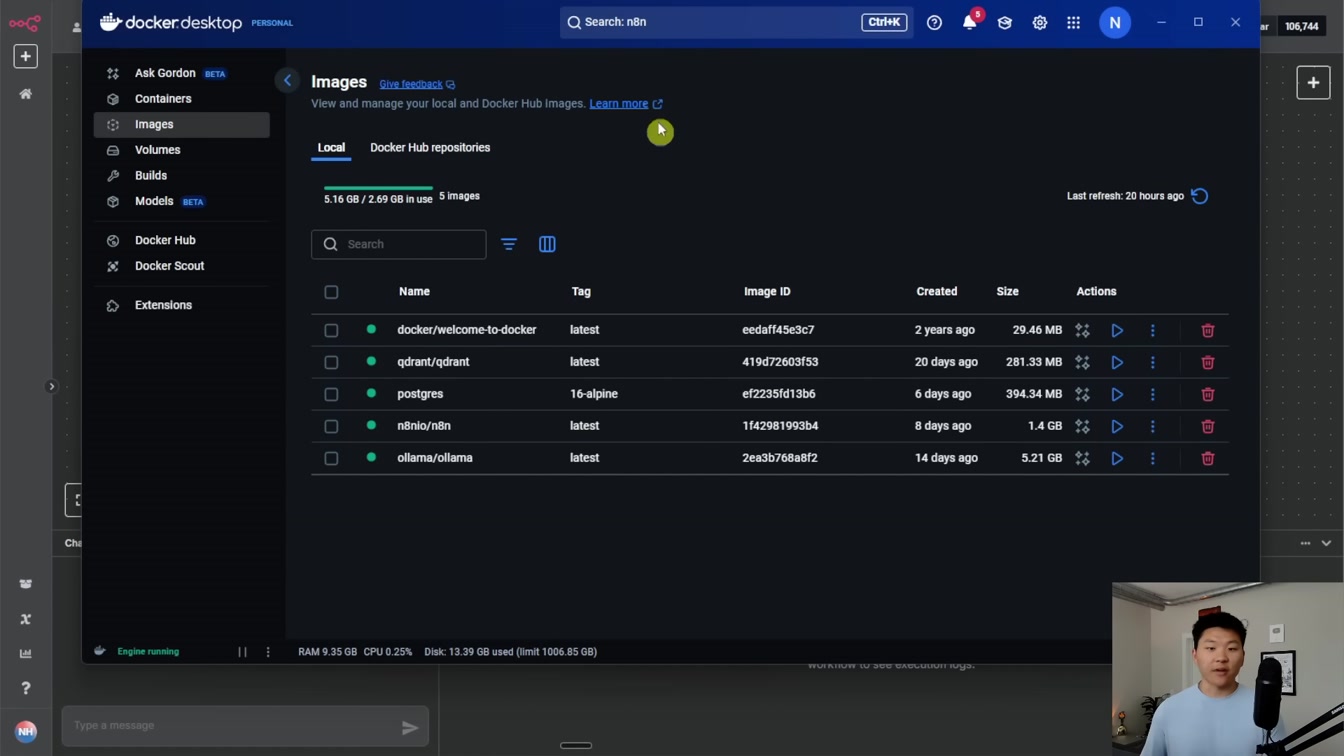Run the n8nio/n8n image
This screenshot has height=756, width=1344.
(x=1117, y=426)
